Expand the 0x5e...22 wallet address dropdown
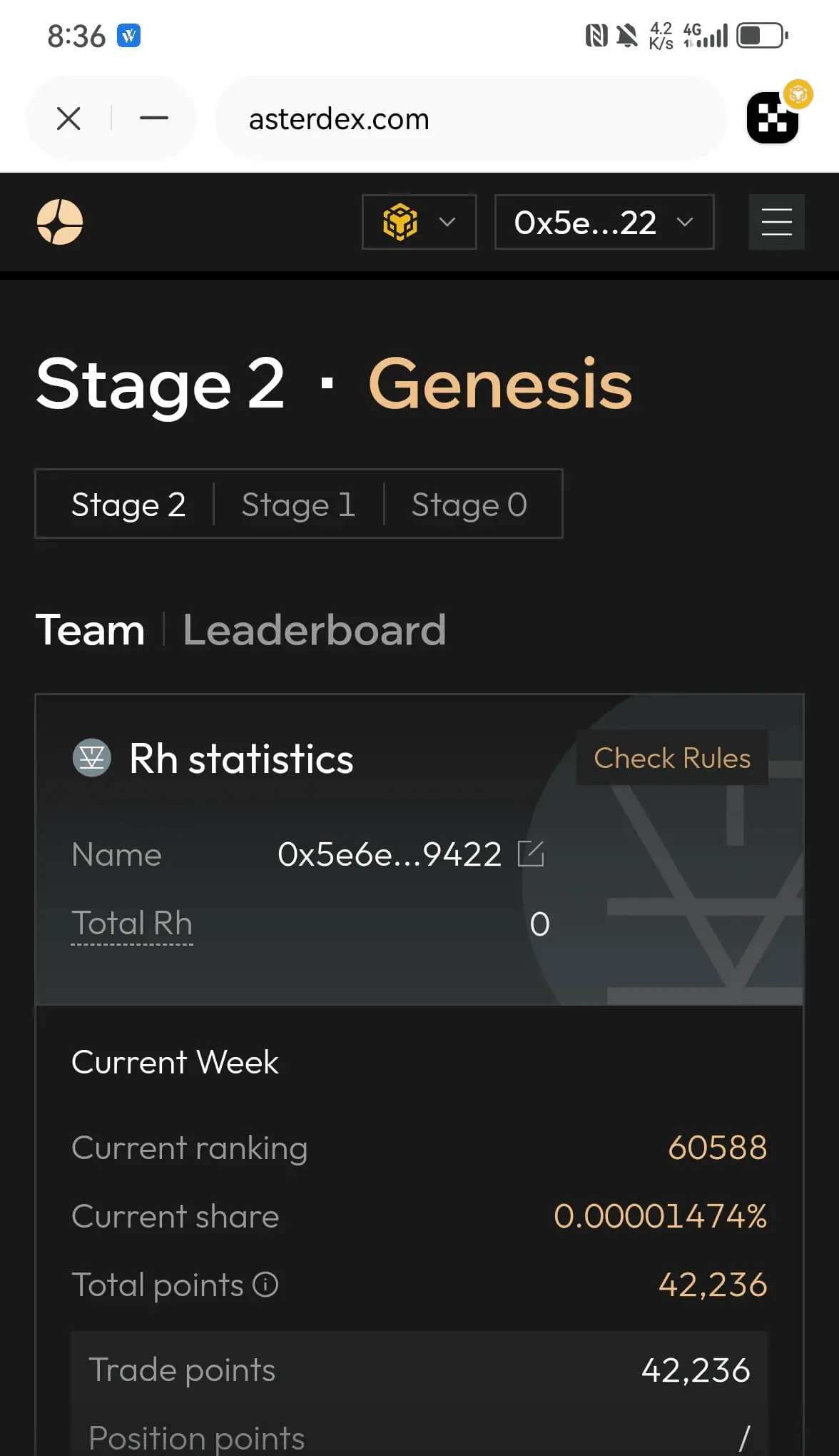The height and width of the screenshot is (1456, 839). tap(604, 222)
